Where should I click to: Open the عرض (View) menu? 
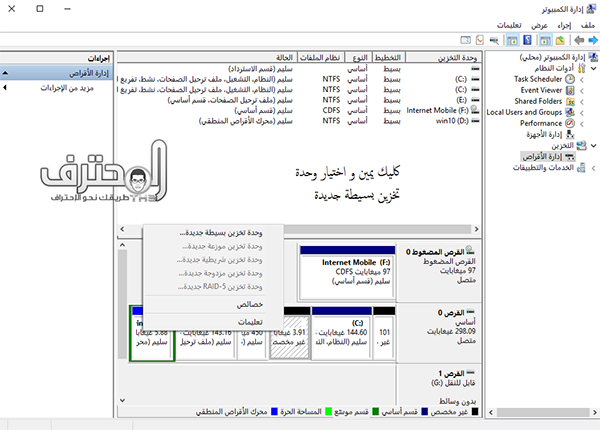pos(539,24)
